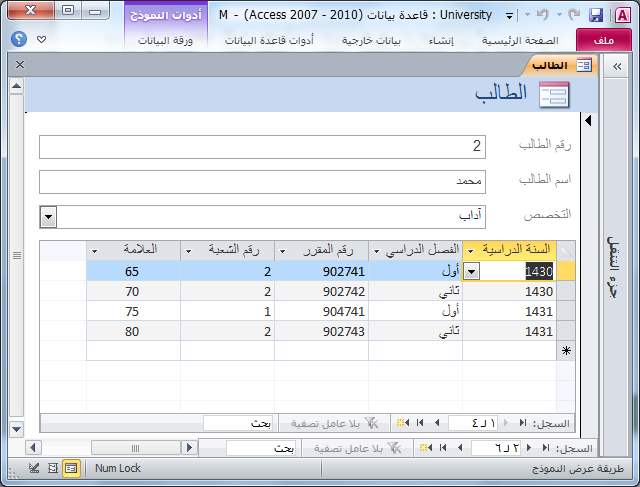Switch to Design View from status bar
The width and height of the screenshot is (640, 487).
35,468
